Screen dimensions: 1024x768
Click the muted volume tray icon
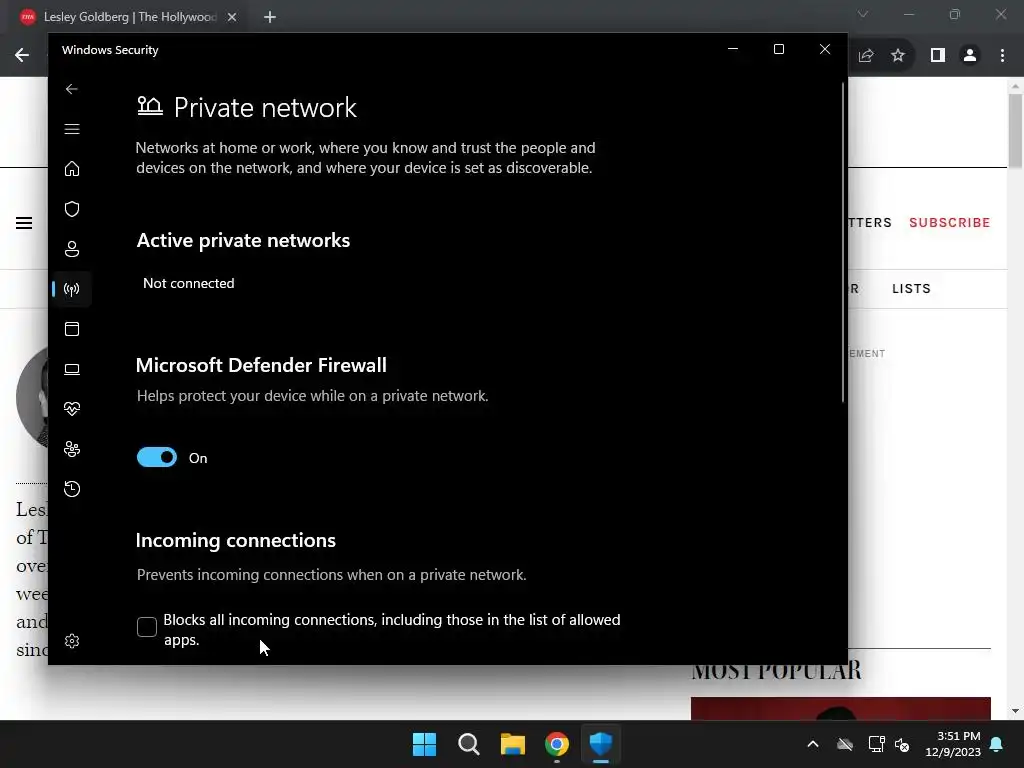point(903,744)
